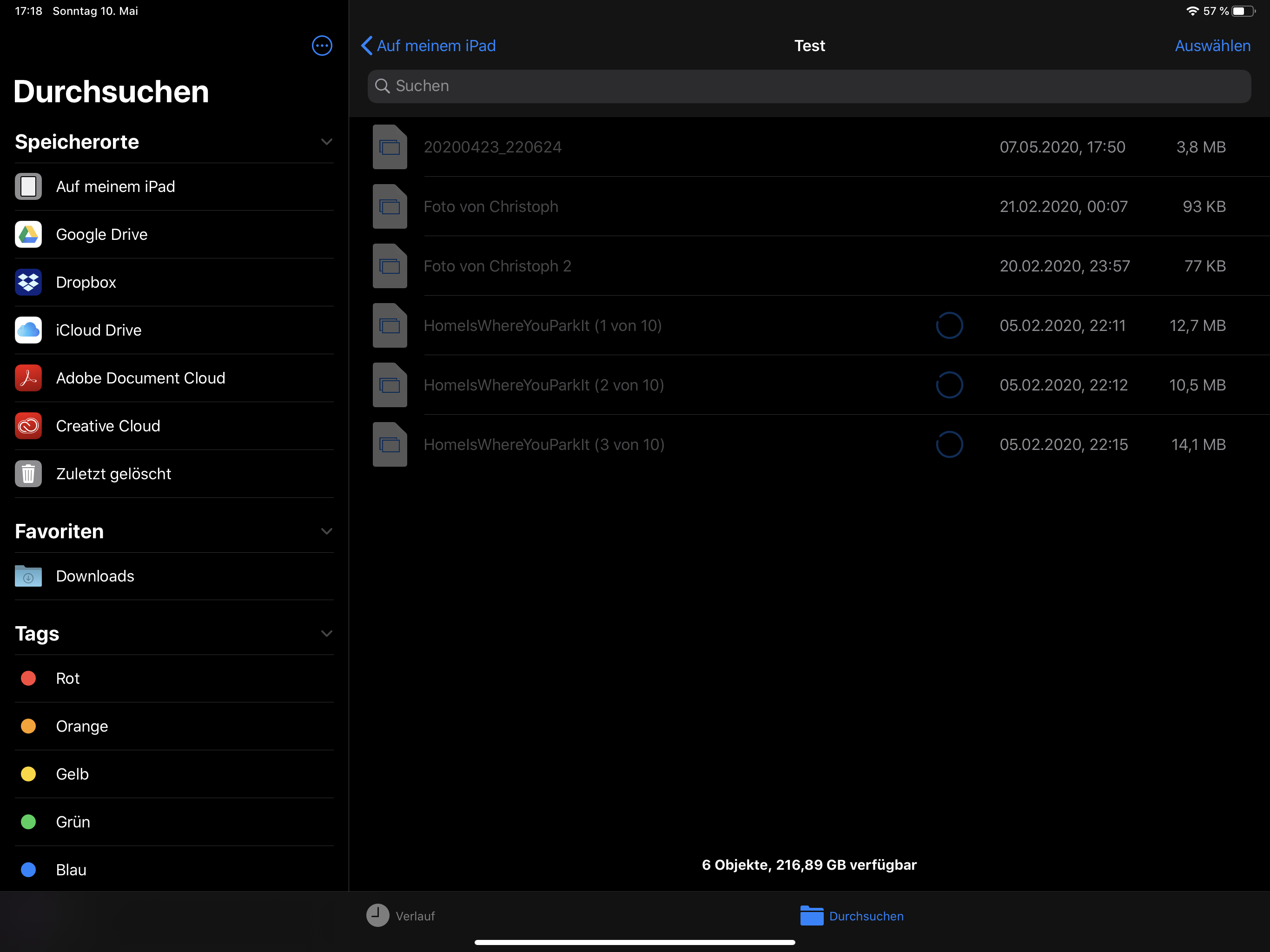Screen dimensions: 1270x952
Task: Select the Rot red tag
Action: click(x=67, y=678)
